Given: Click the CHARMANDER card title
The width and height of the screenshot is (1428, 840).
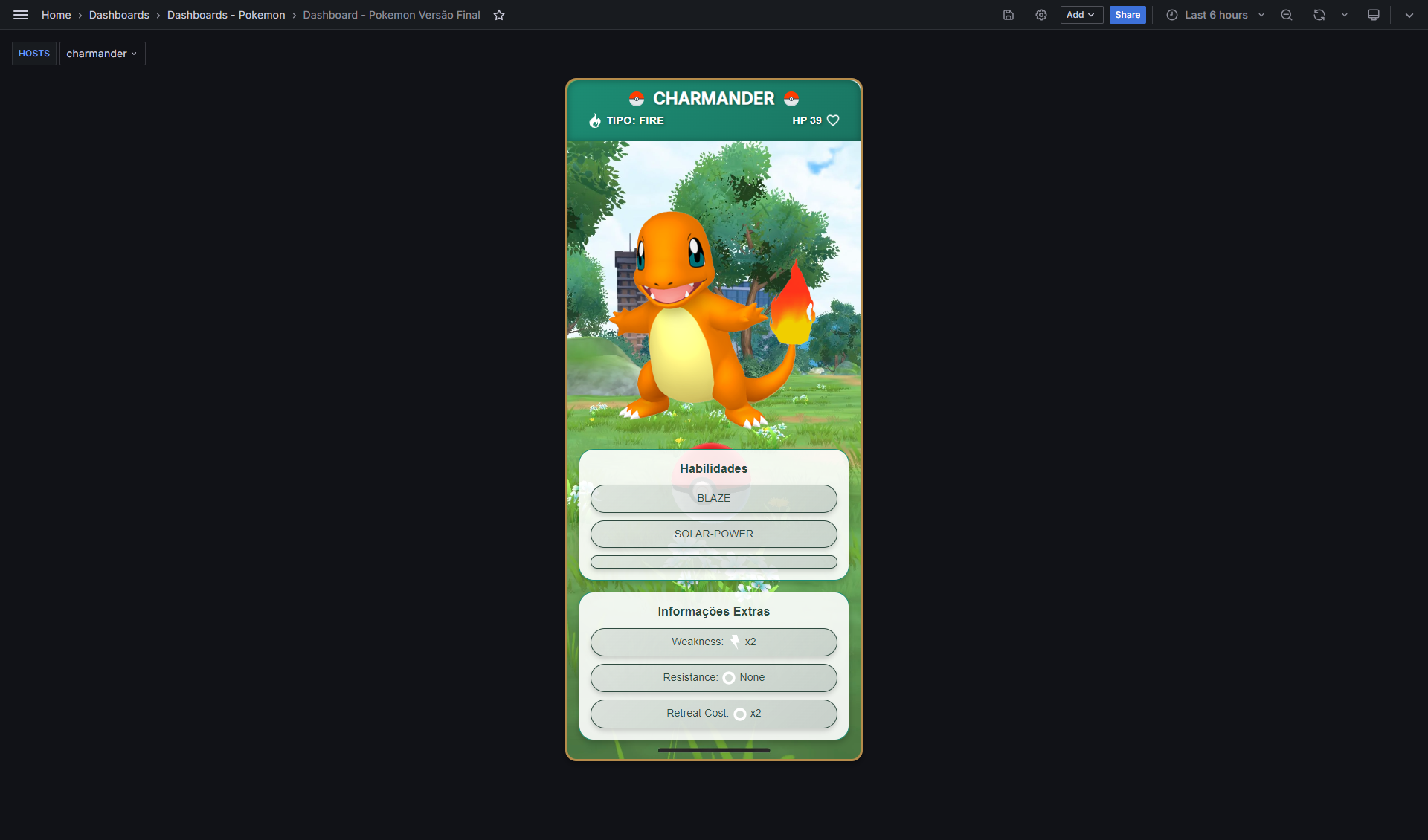Looking at the screenshot, I should point(714,99).
